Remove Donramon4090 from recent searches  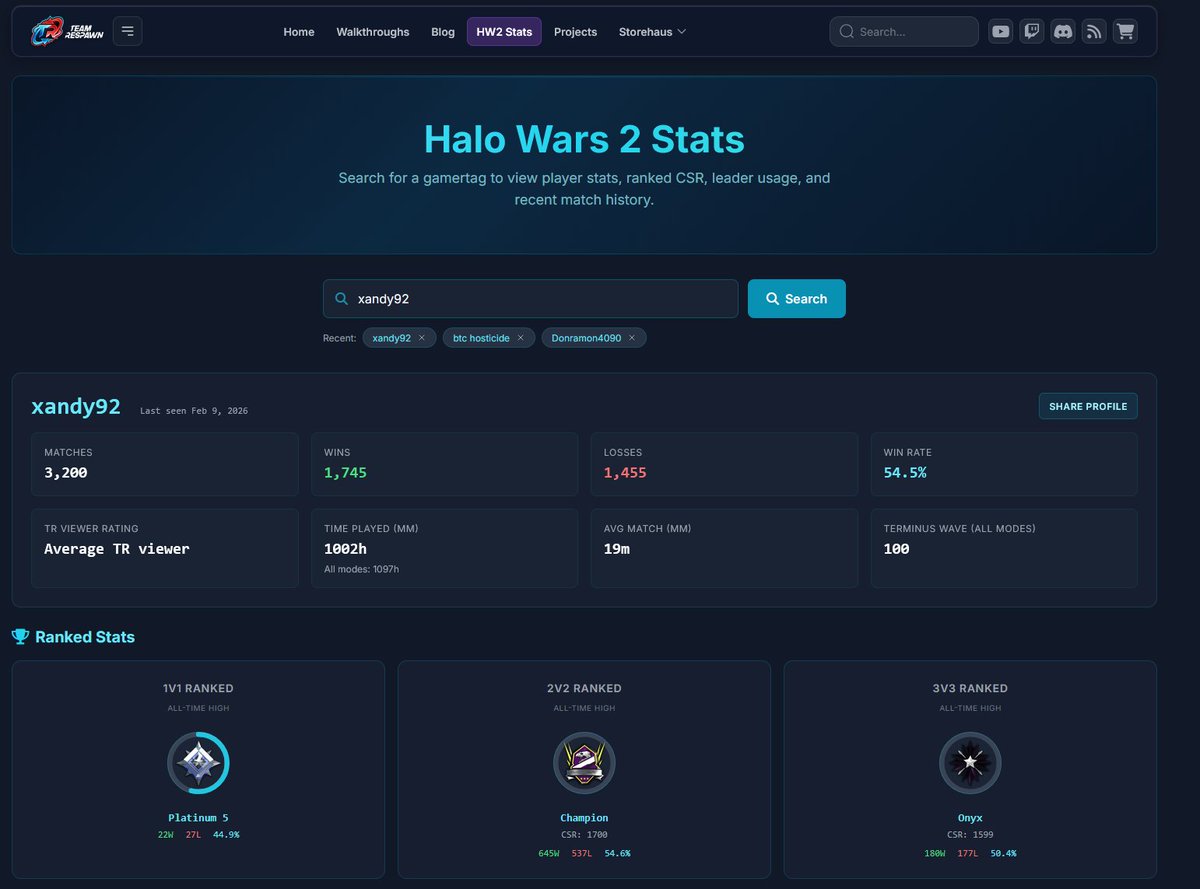632,338
